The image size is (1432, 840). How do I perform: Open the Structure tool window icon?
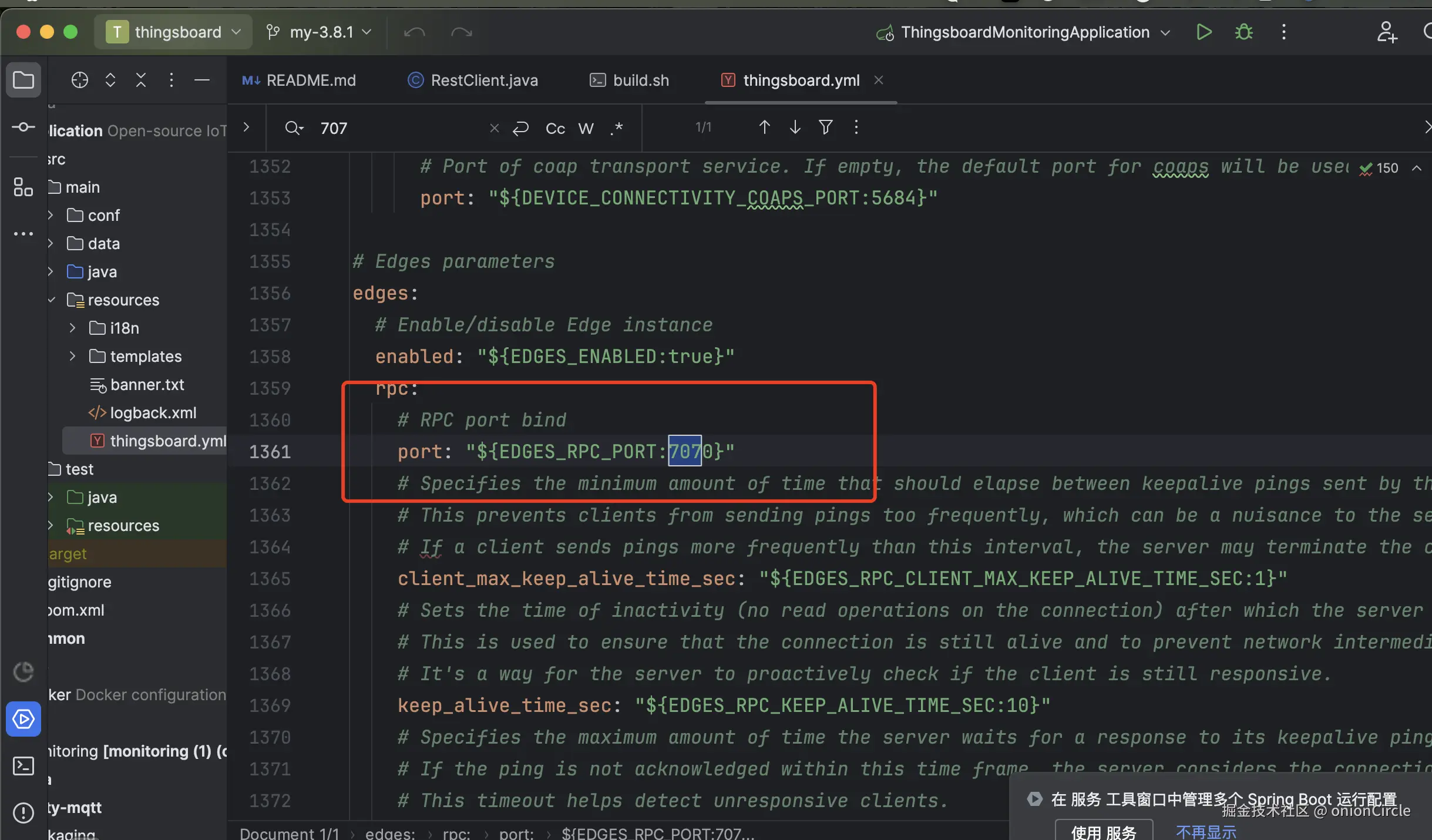[23, 187]
